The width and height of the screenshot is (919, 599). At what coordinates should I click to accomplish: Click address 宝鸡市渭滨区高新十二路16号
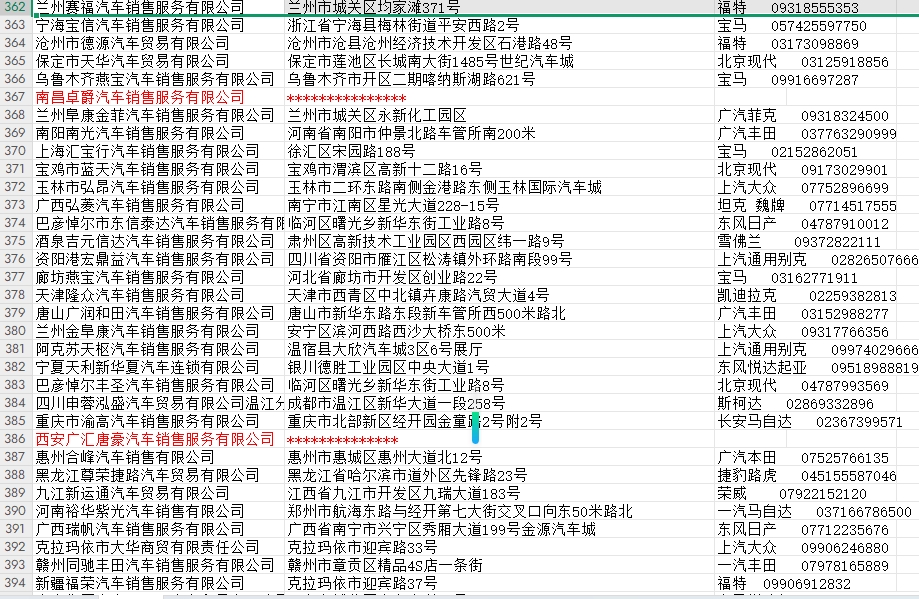(x=384, y=169)
